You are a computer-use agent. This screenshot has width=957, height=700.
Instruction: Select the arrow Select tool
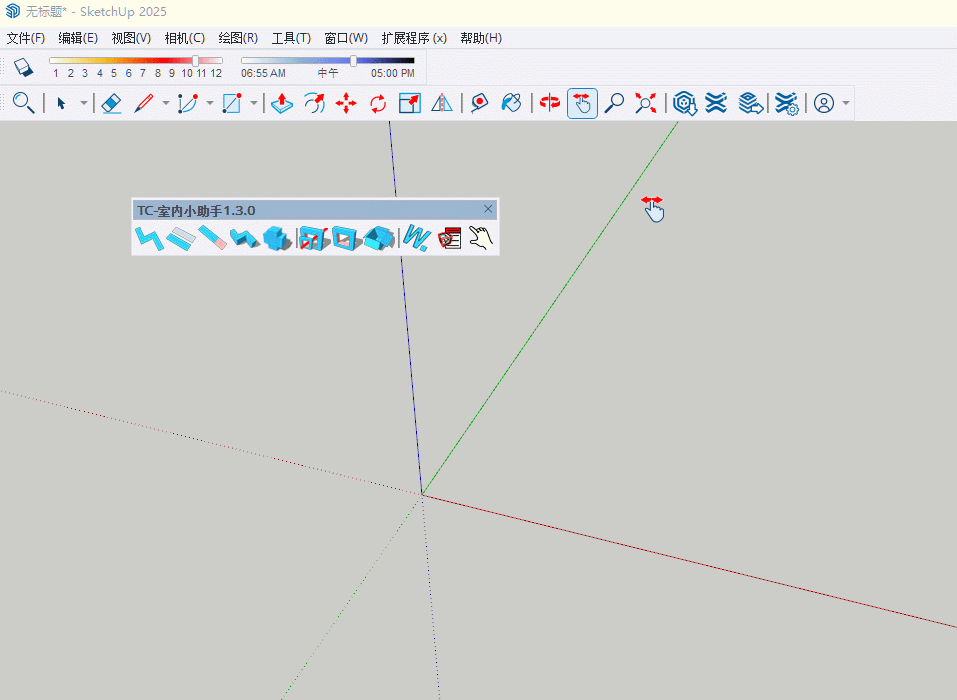(x=61, y=103)
